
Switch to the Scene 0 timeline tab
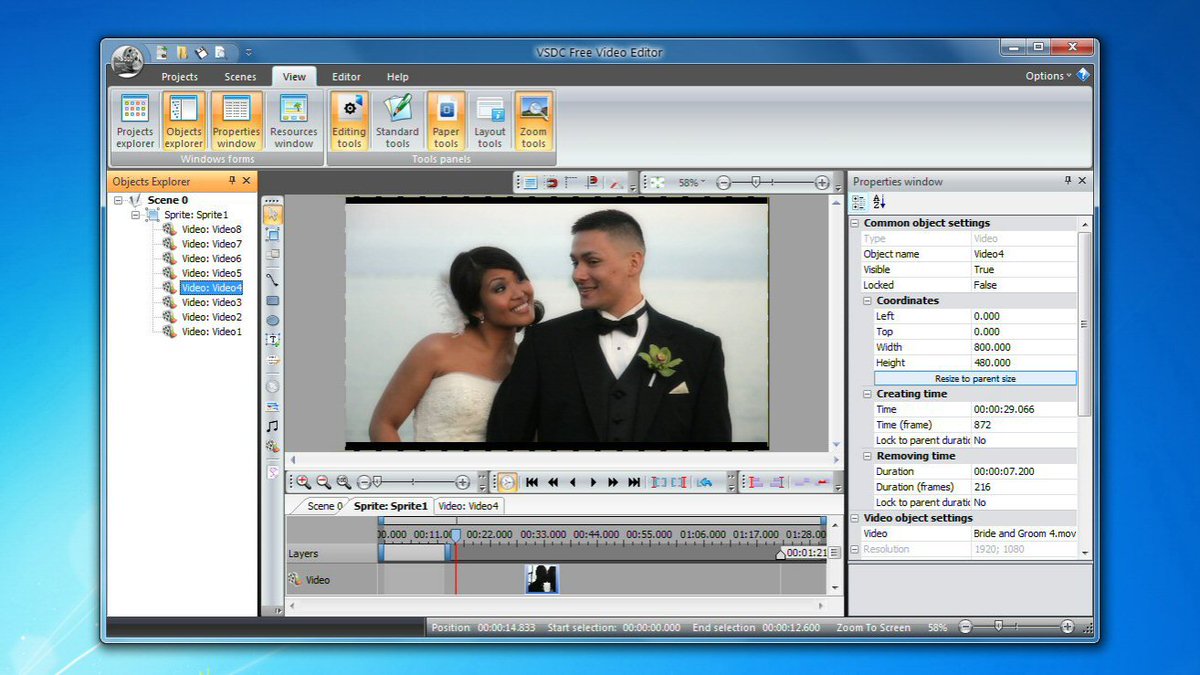click(x=324, y=506)
